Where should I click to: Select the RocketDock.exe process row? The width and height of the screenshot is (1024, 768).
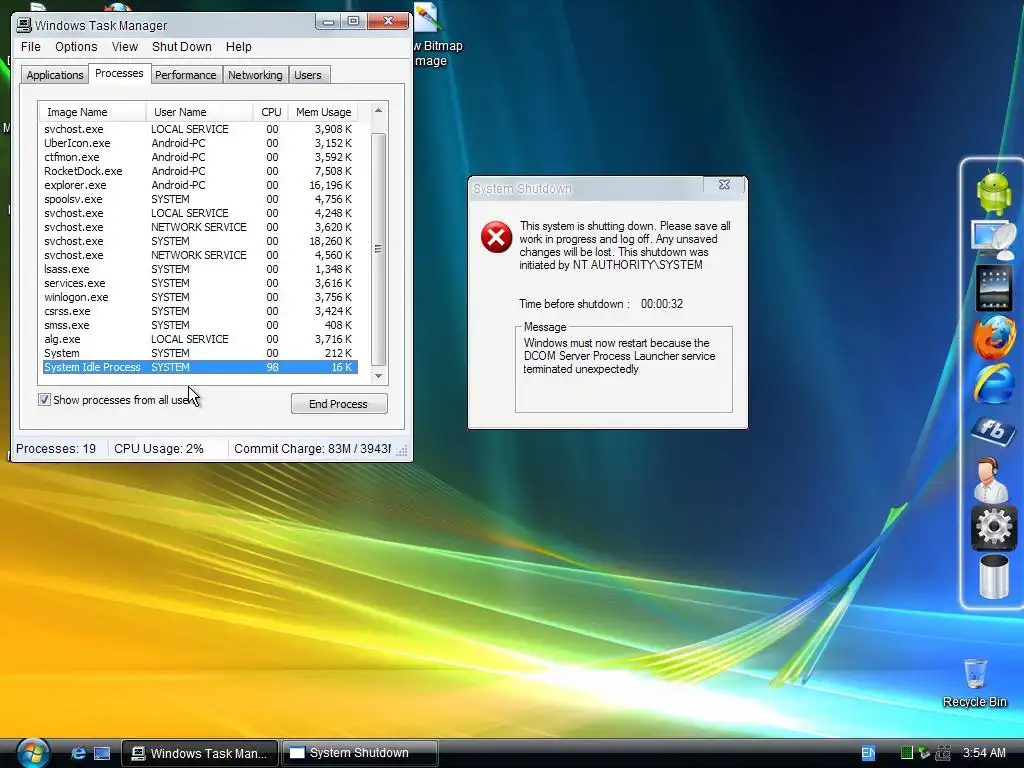(x=200, y=171)
